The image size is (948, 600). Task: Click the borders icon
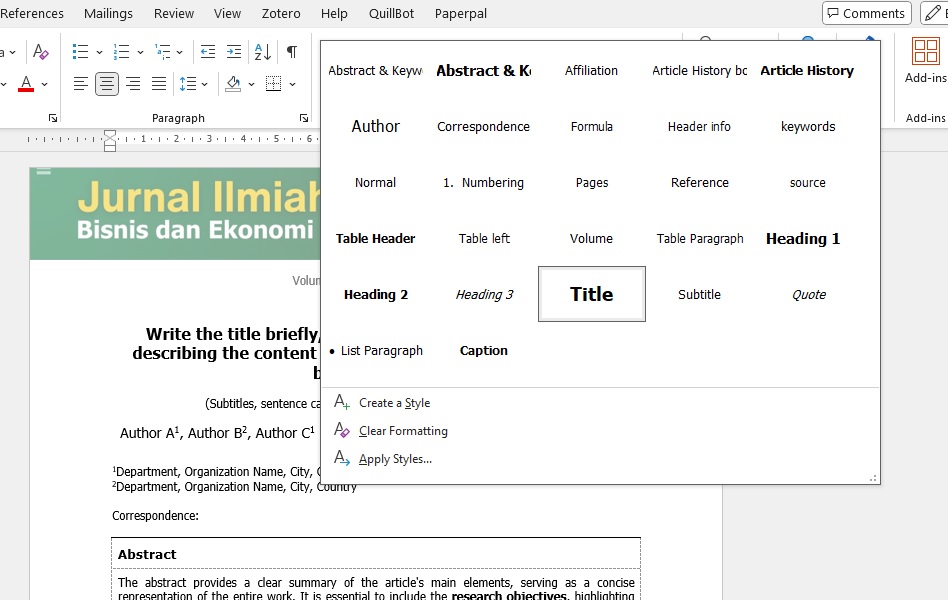click(x=273, y=83)
